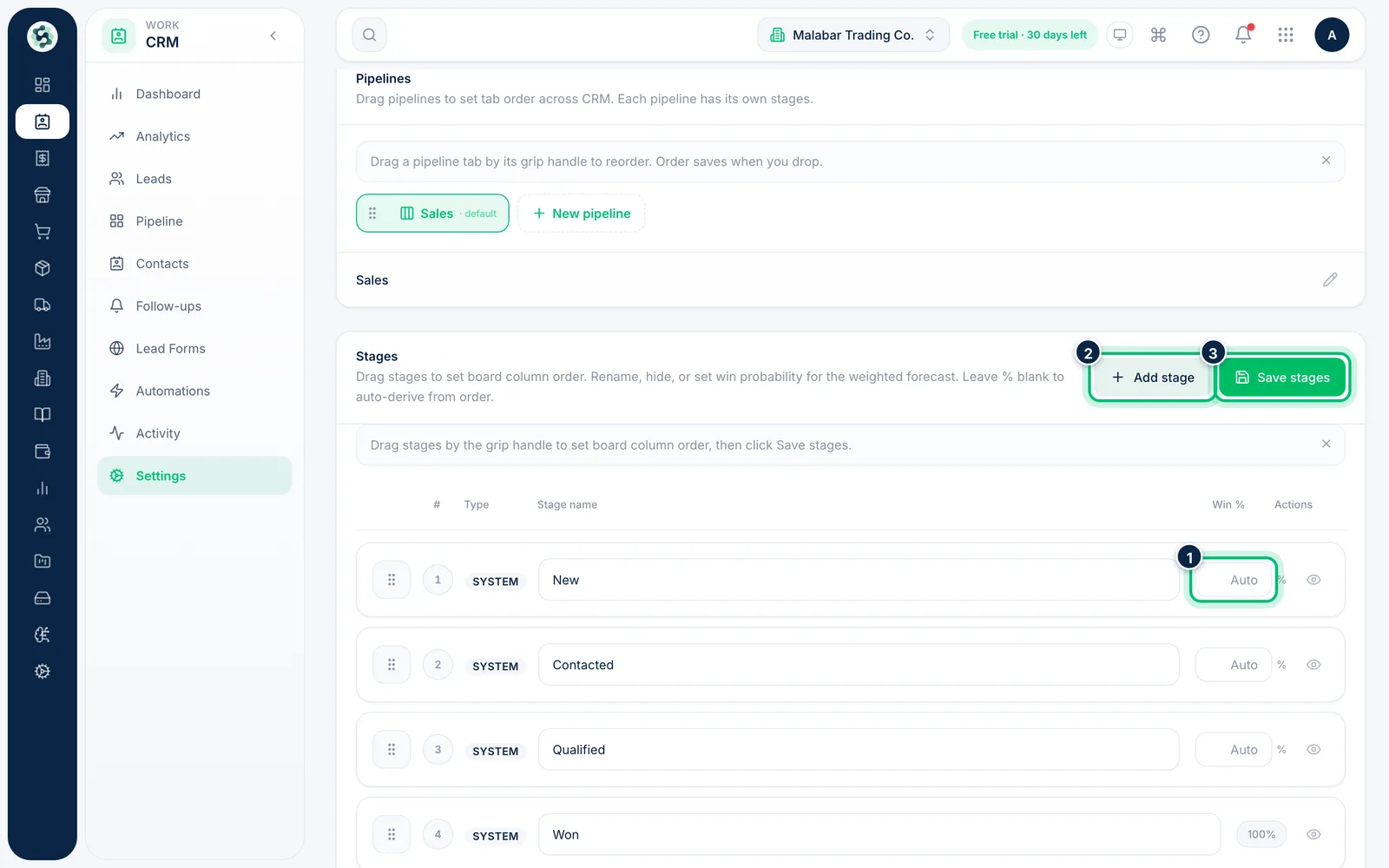
Task: Edit the Sales pipeline name pencil icon
Action: click(x=1330, y=279)
